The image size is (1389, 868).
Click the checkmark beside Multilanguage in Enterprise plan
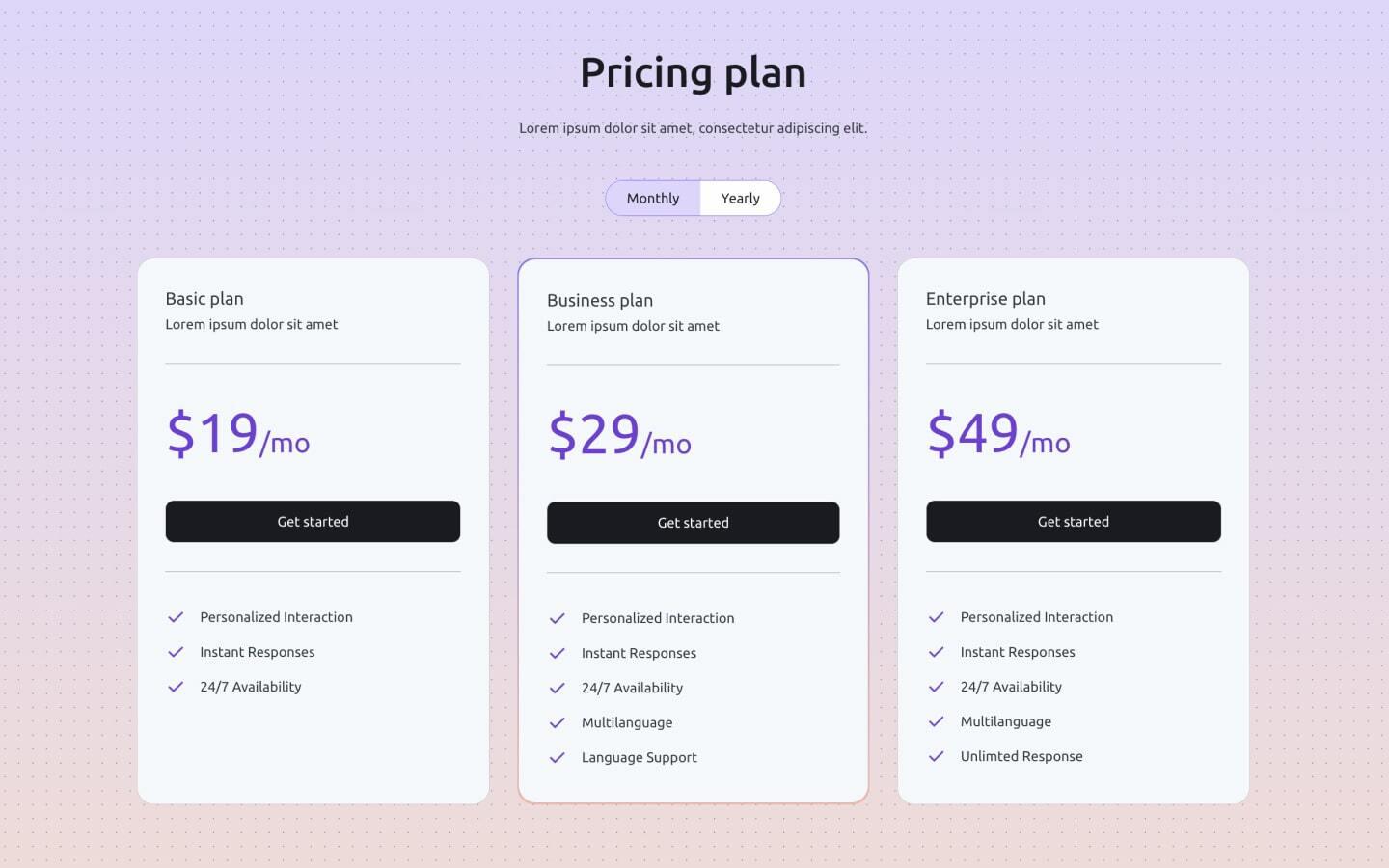pos(937,721)
